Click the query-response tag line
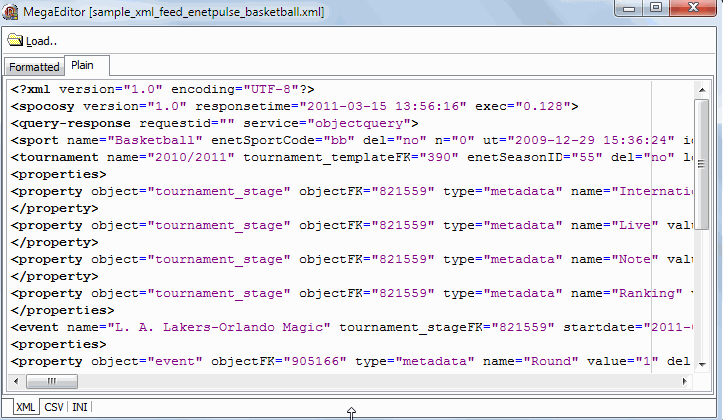Image resolution: width=723 pixels, height=420 pixels. [214, 123]
